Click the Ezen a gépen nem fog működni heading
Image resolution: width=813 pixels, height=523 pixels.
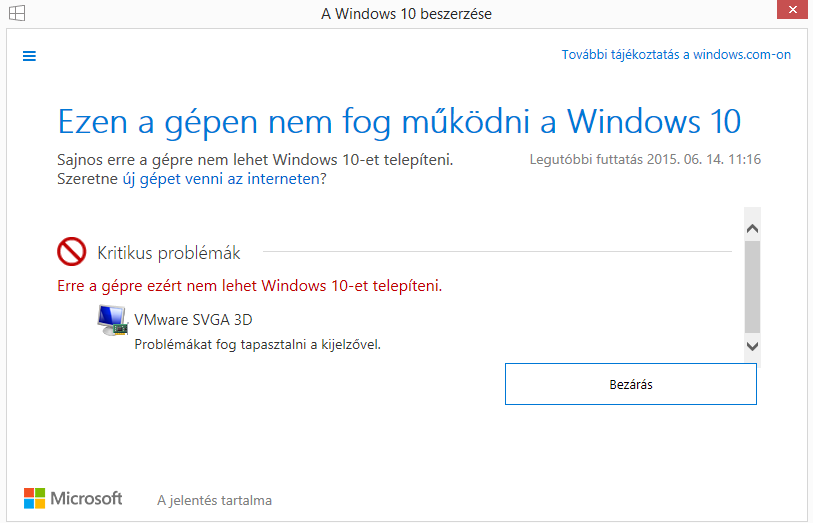[x=399, y=121]
